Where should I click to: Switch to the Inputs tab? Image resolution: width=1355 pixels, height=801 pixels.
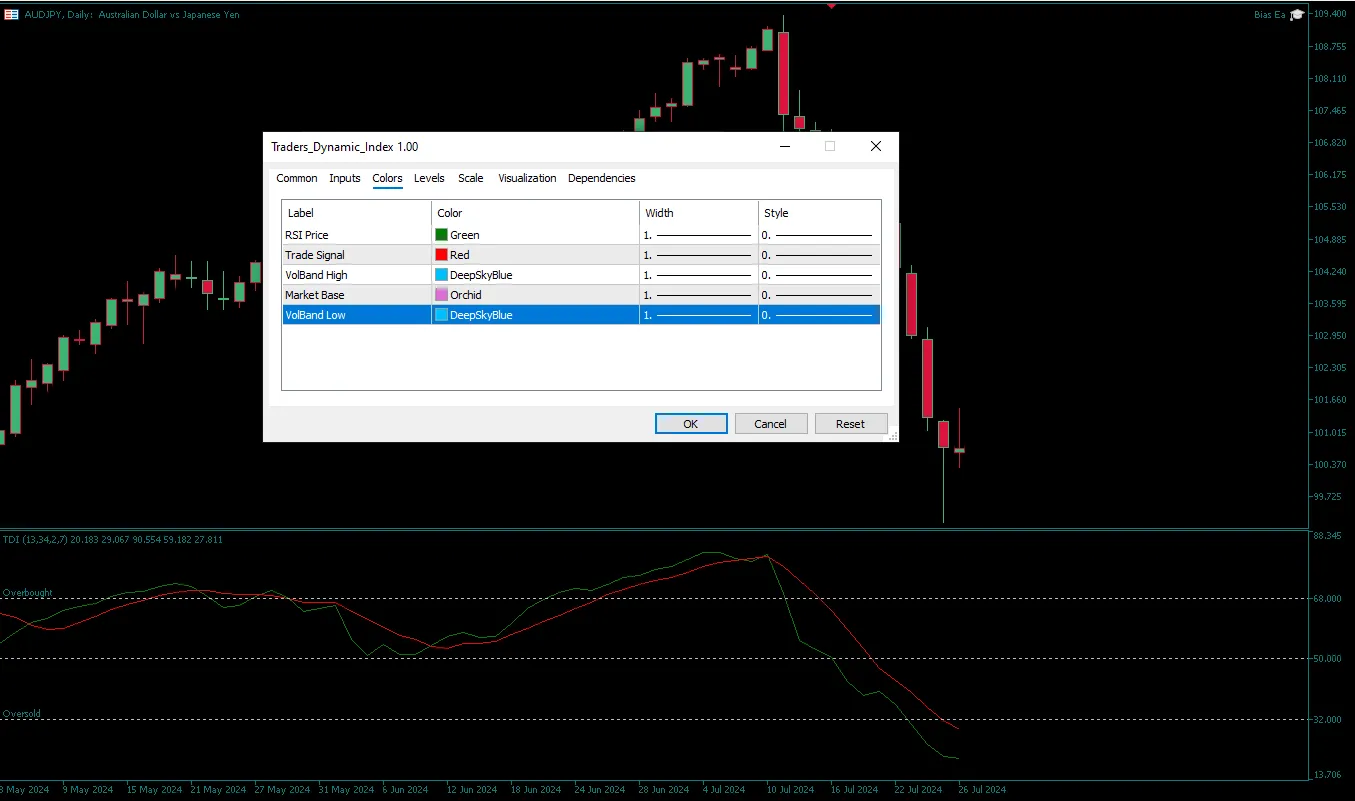344,178
